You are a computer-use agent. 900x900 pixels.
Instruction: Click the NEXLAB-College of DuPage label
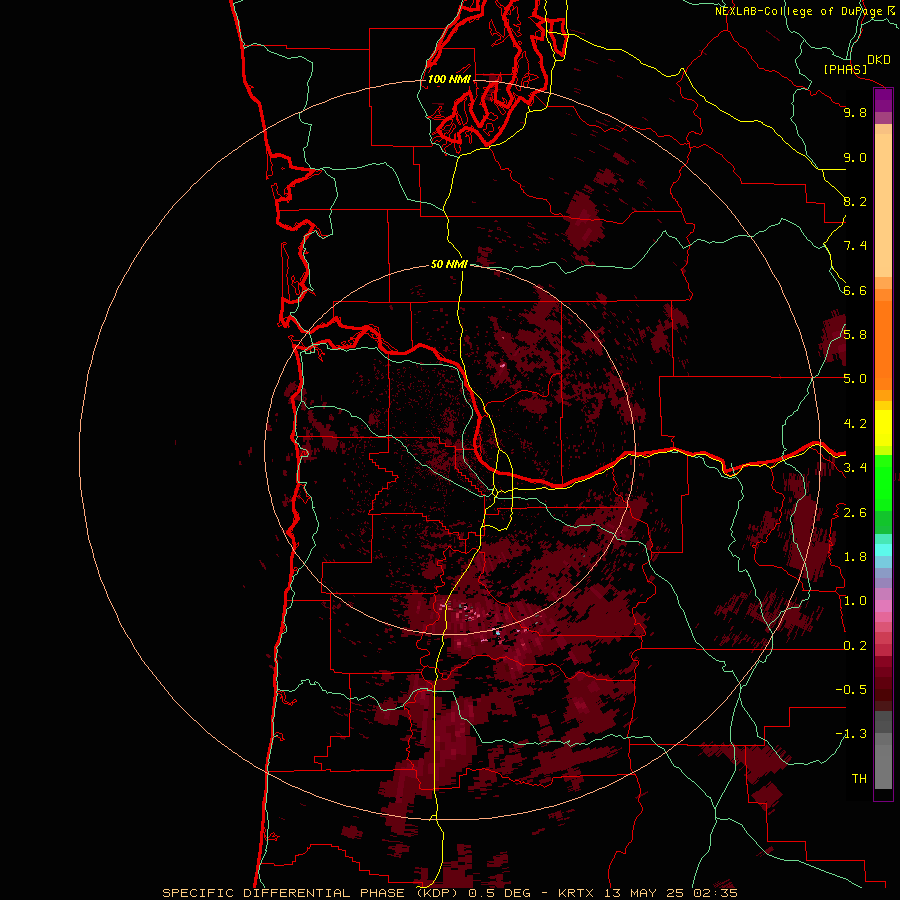pyautogui.click(x=799, y=11)
